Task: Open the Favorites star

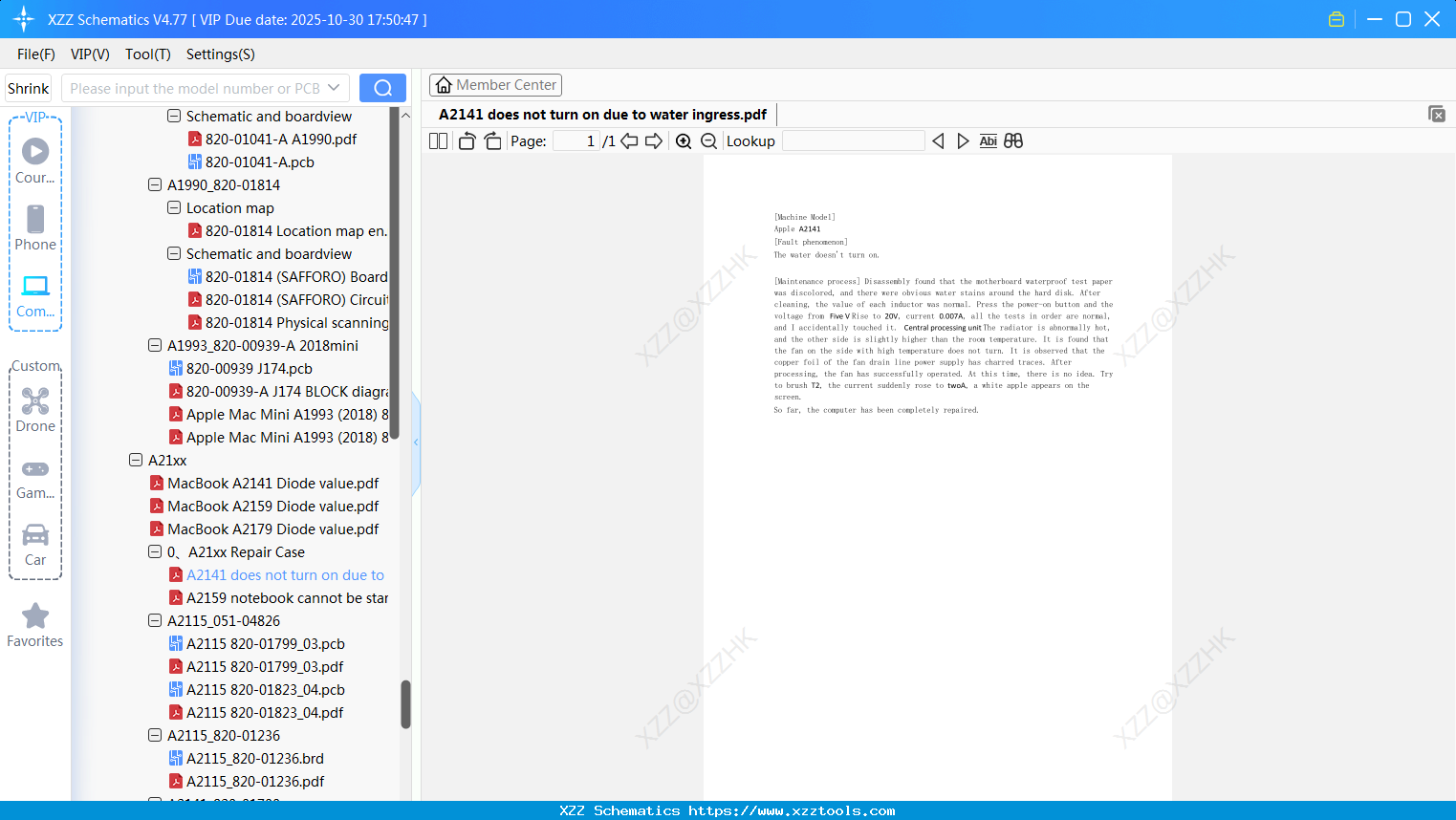Action: 35,625
